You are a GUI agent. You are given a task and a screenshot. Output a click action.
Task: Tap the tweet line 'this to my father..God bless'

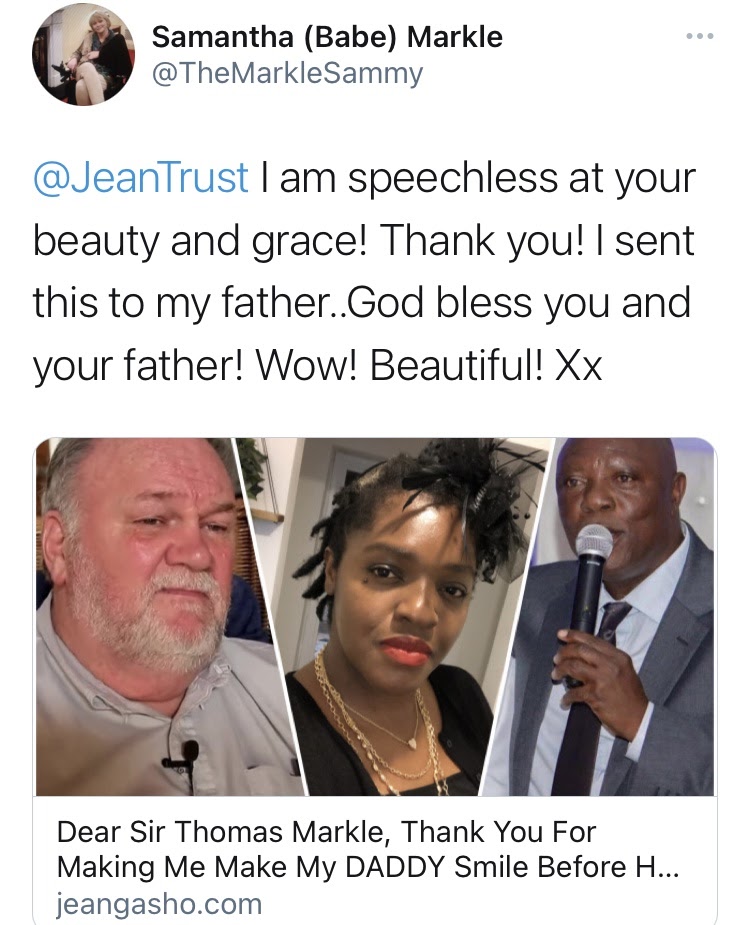click(x=283, y=303)
